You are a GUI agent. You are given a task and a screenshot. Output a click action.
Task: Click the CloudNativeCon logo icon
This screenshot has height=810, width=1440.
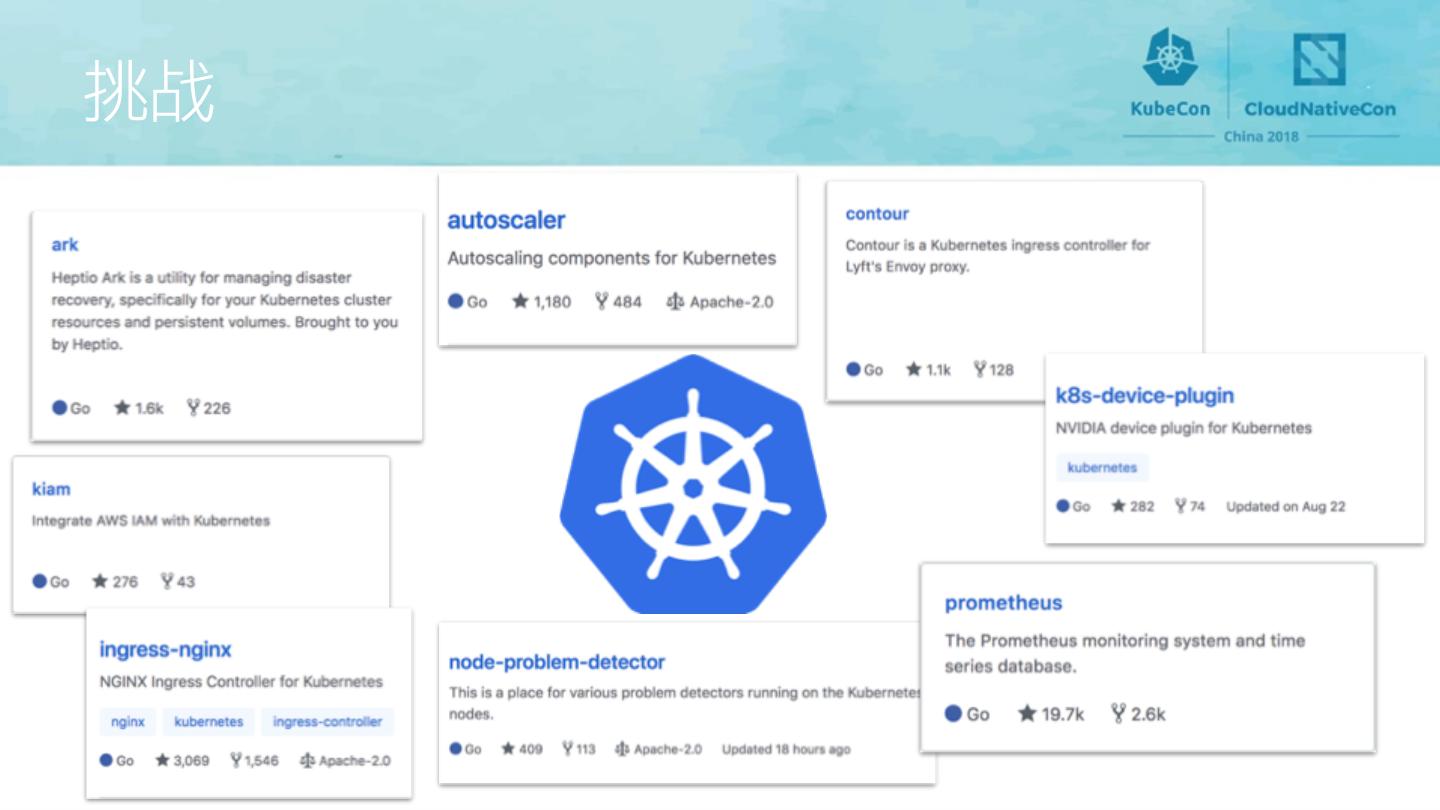point(1319,59)
